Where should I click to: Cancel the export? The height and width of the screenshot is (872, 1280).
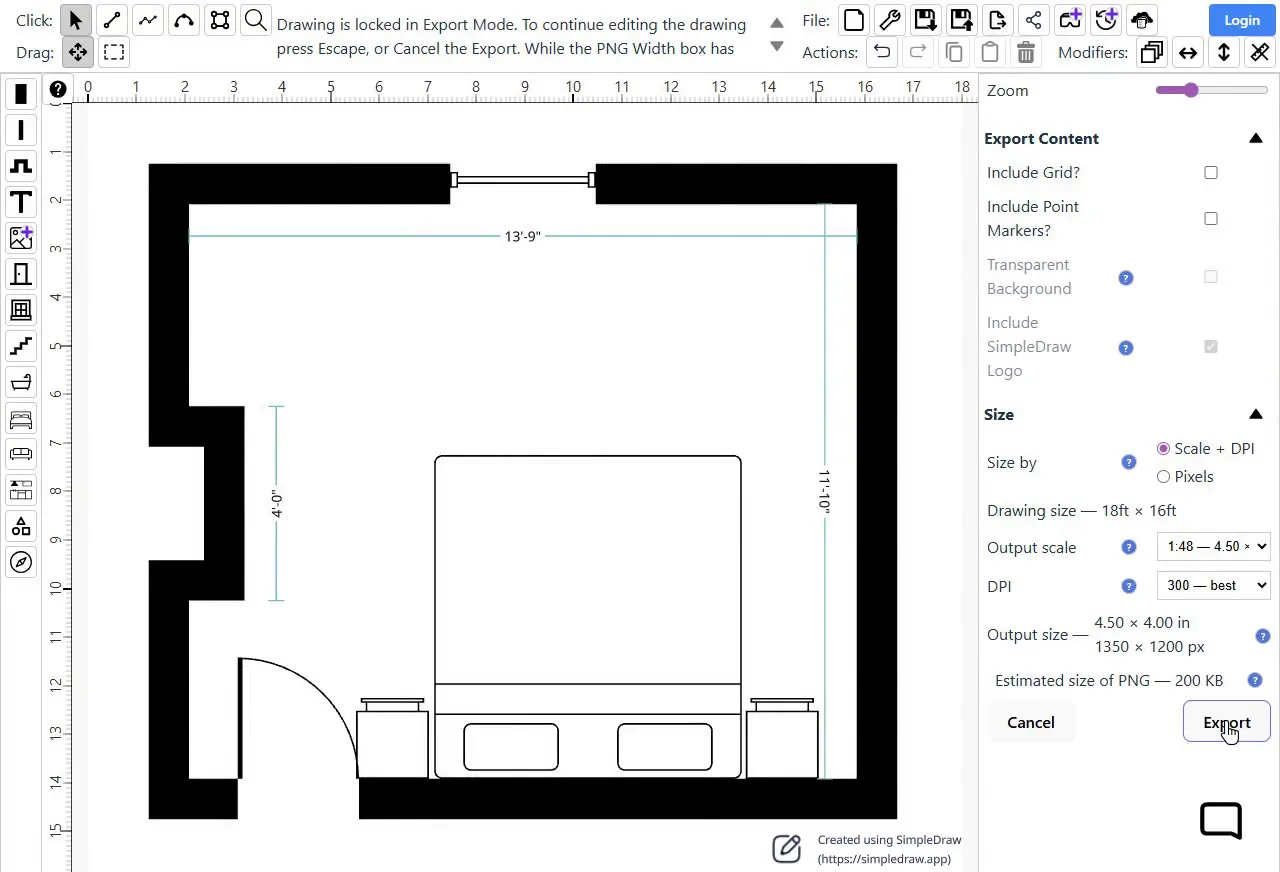(1031, 723)
